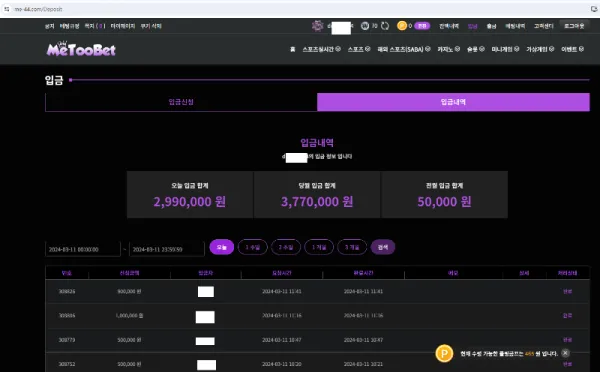Open the 공지 notice link
This screenshot has width=600, height=372.
point(49,26)
